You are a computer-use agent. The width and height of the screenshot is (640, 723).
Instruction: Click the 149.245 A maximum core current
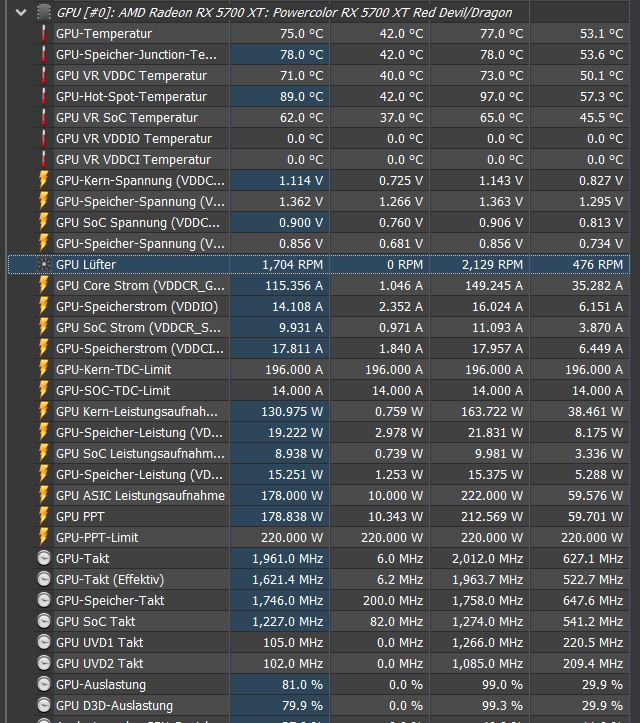point(494,285)
